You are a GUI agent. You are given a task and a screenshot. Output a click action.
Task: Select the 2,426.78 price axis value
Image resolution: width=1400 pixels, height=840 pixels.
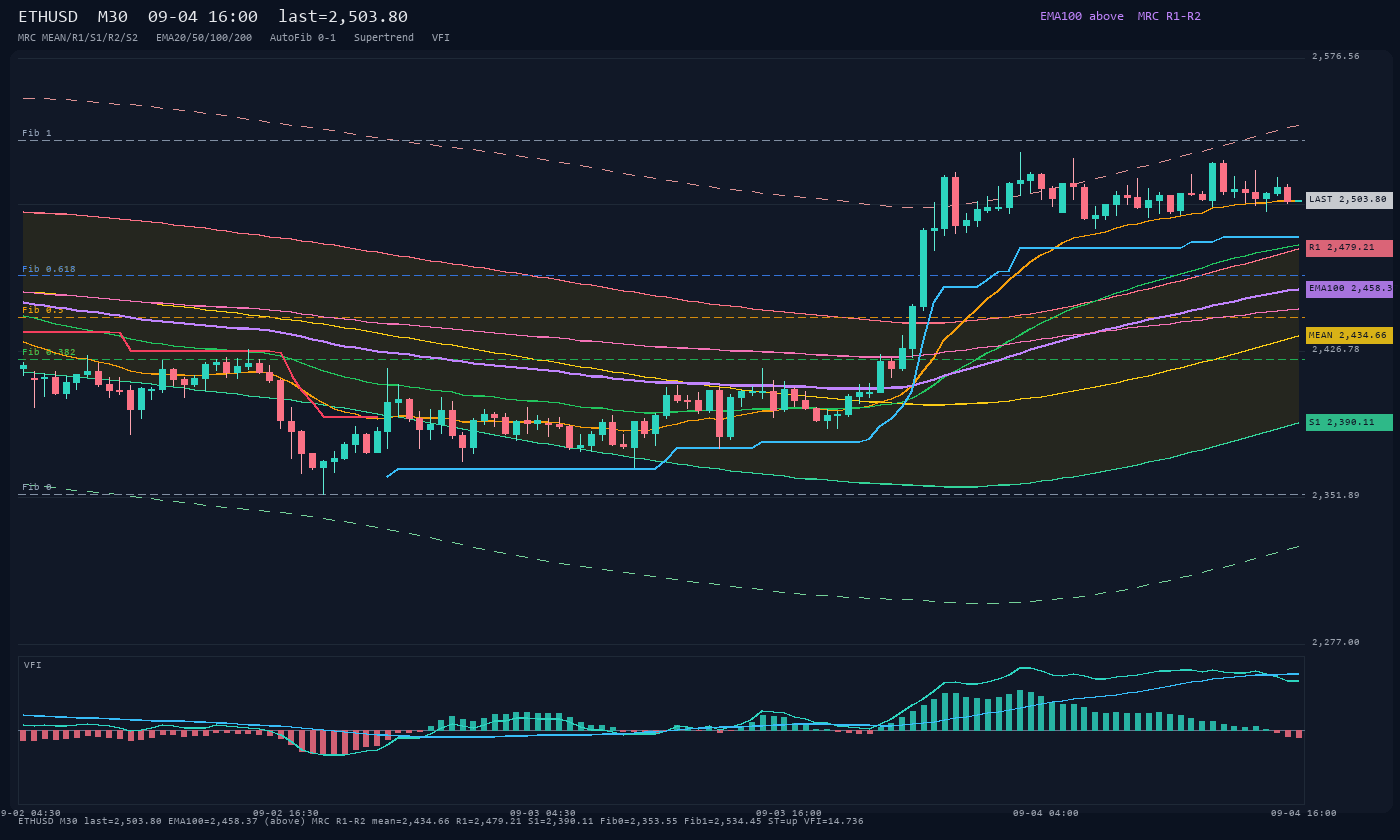(1336, 350)
